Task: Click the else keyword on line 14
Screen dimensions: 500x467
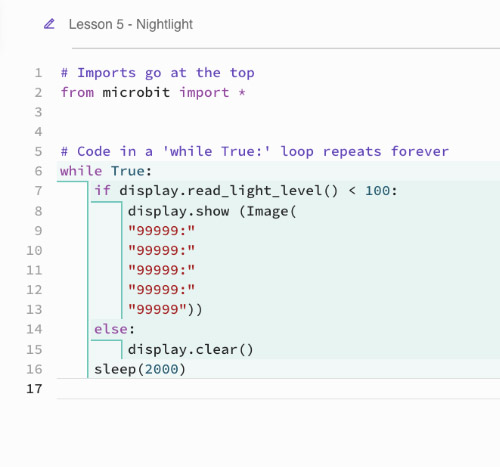Action: (111, 329)
